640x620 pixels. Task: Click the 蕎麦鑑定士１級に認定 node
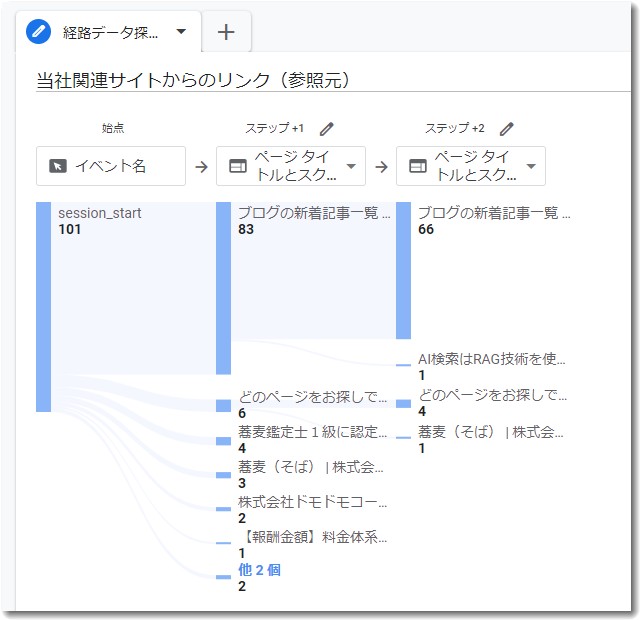pos(311,433)
